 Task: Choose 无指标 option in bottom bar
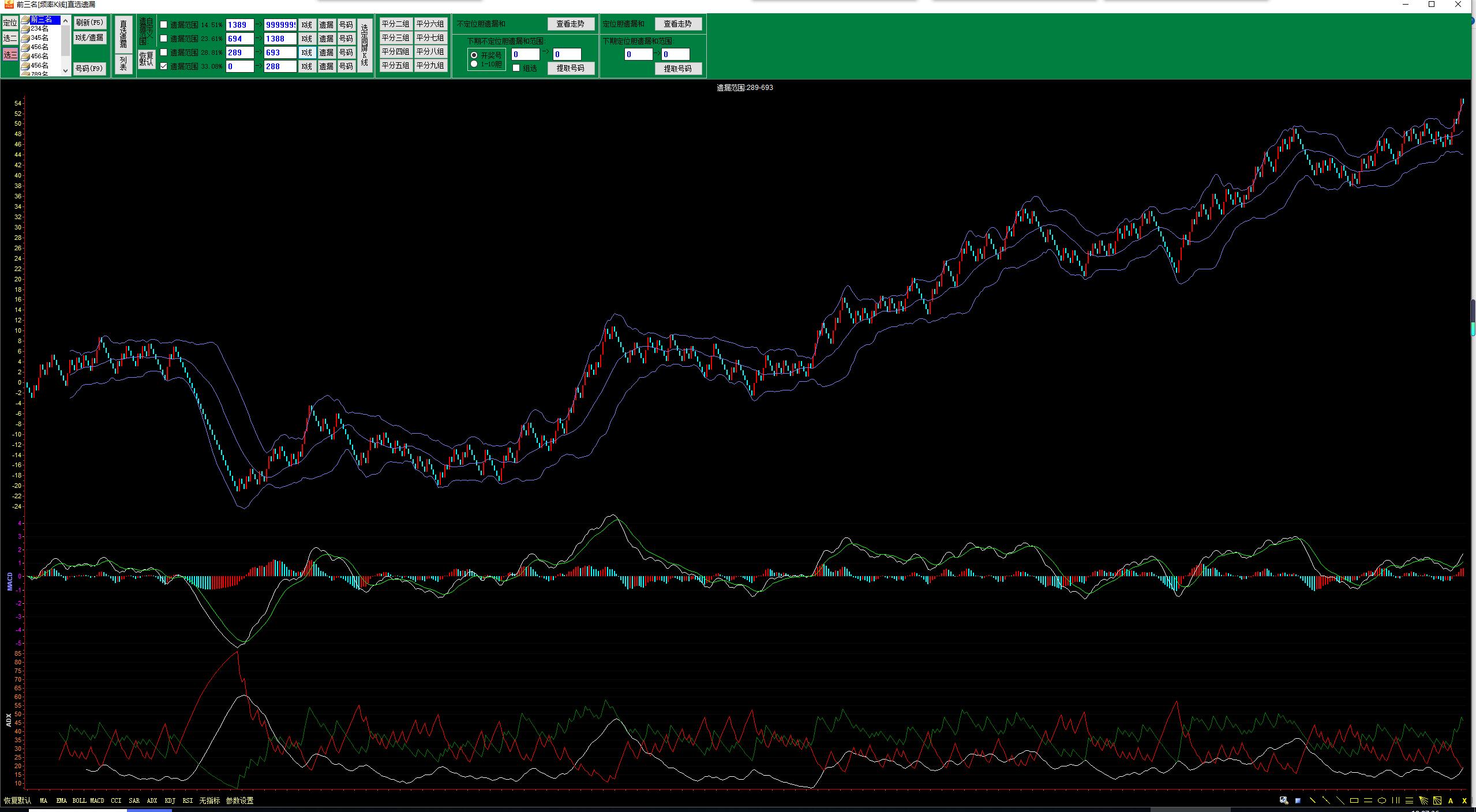click(209, 800)
